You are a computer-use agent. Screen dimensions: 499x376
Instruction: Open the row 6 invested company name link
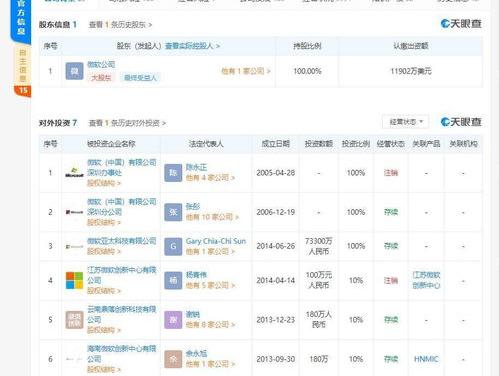tap(122, 354)
